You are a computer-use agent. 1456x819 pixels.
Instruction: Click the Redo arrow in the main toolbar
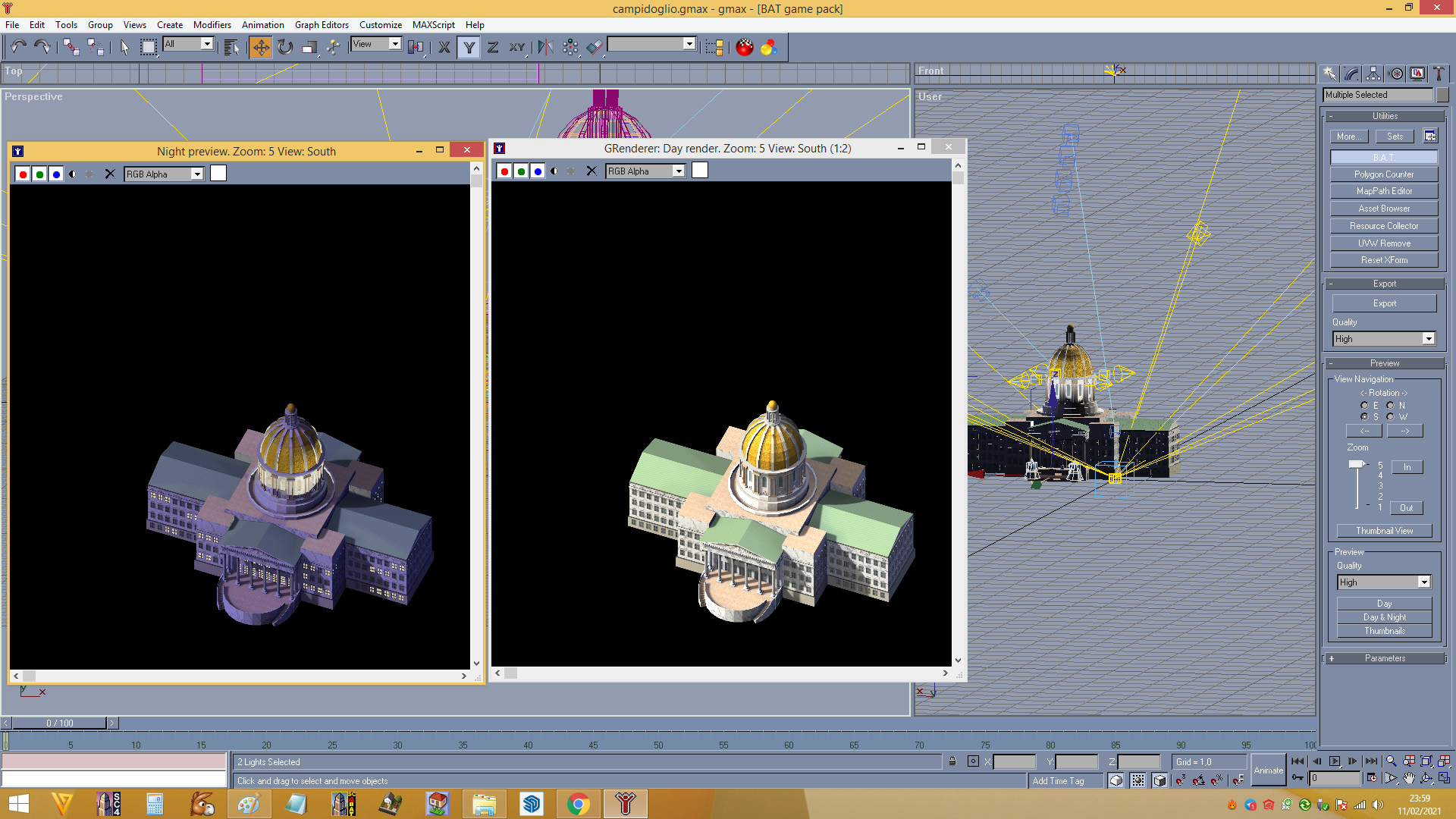pos(42,47)
